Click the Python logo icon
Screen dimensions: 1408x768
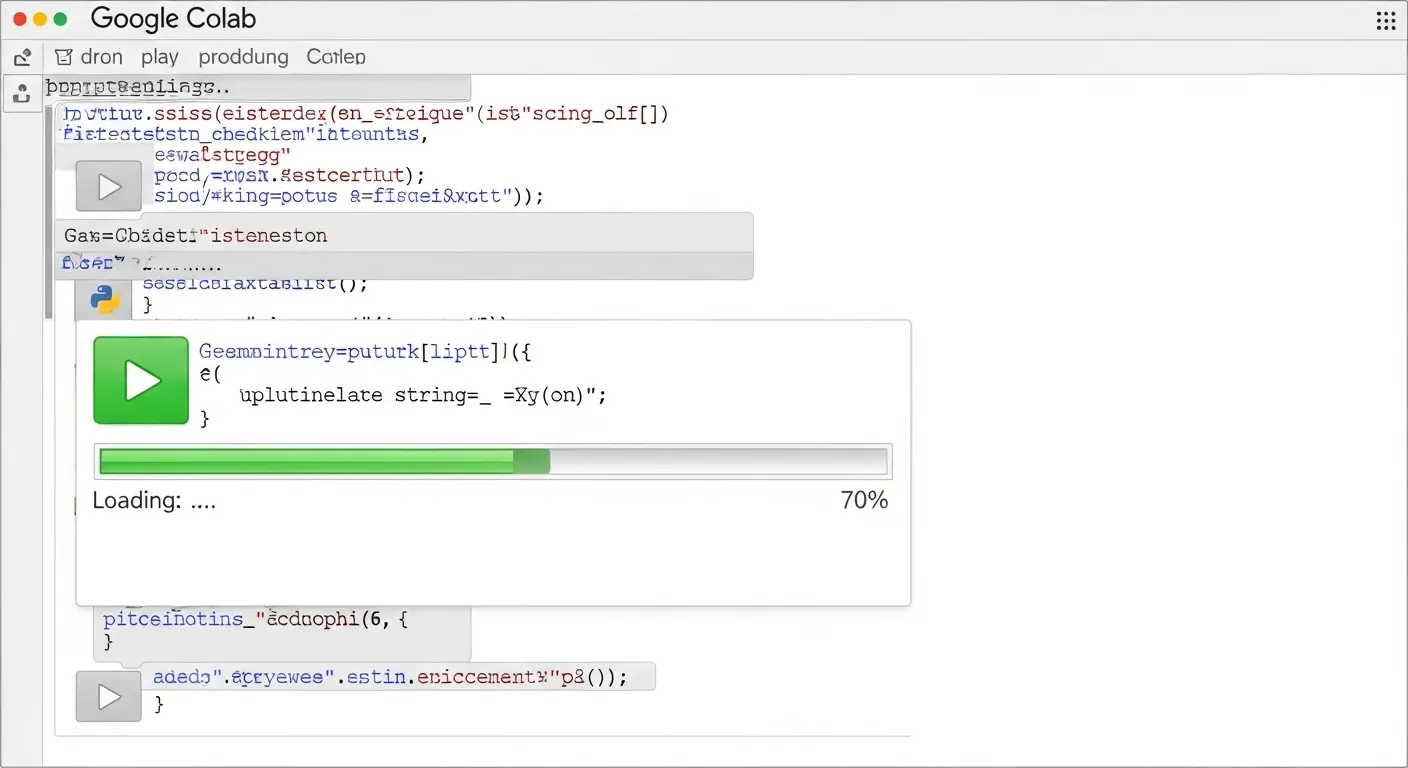pyautogui.click(x=105, y=299)
